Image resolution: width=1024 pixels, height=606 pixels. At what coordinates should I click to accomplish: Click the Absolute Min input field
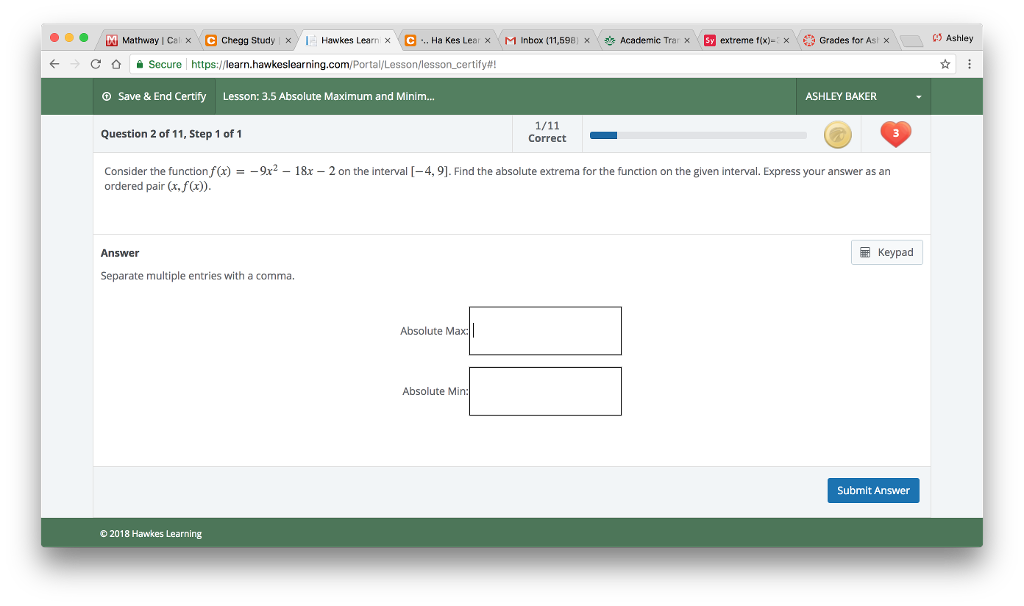point(545,391)
